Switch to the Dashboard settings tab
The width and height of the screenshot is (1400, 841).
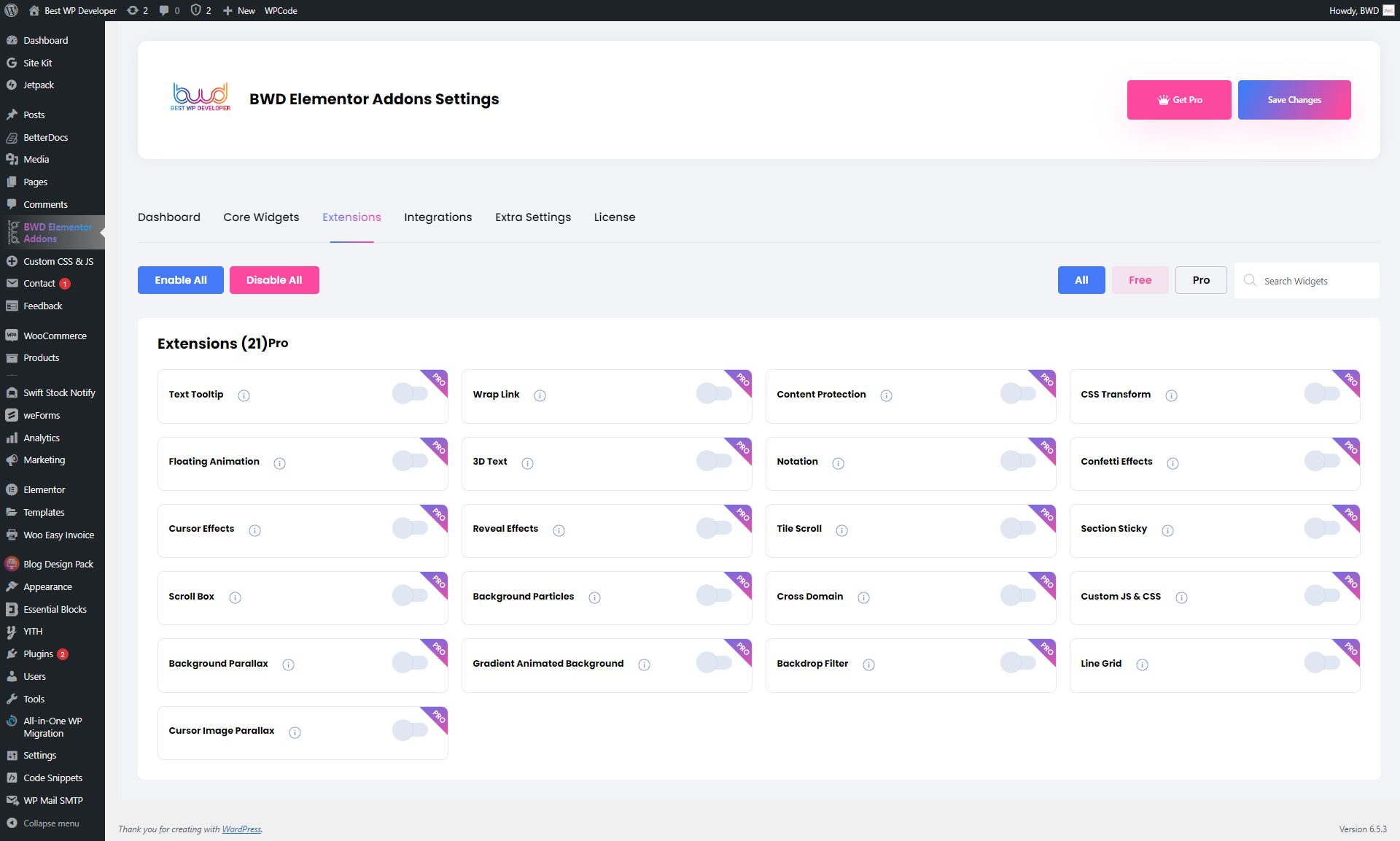point(169,217)
